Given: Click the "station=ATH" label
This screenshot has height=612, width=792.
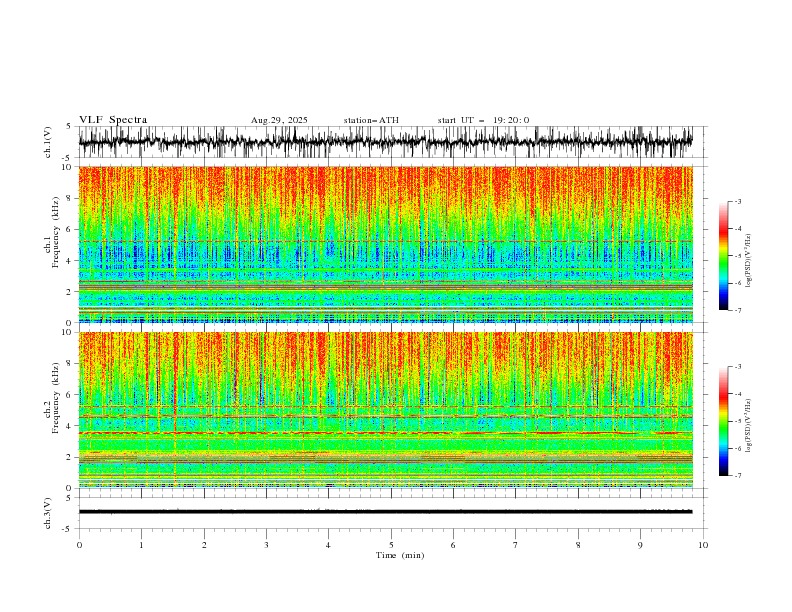Looking at the screenshot, I should (x=371, y=120).
